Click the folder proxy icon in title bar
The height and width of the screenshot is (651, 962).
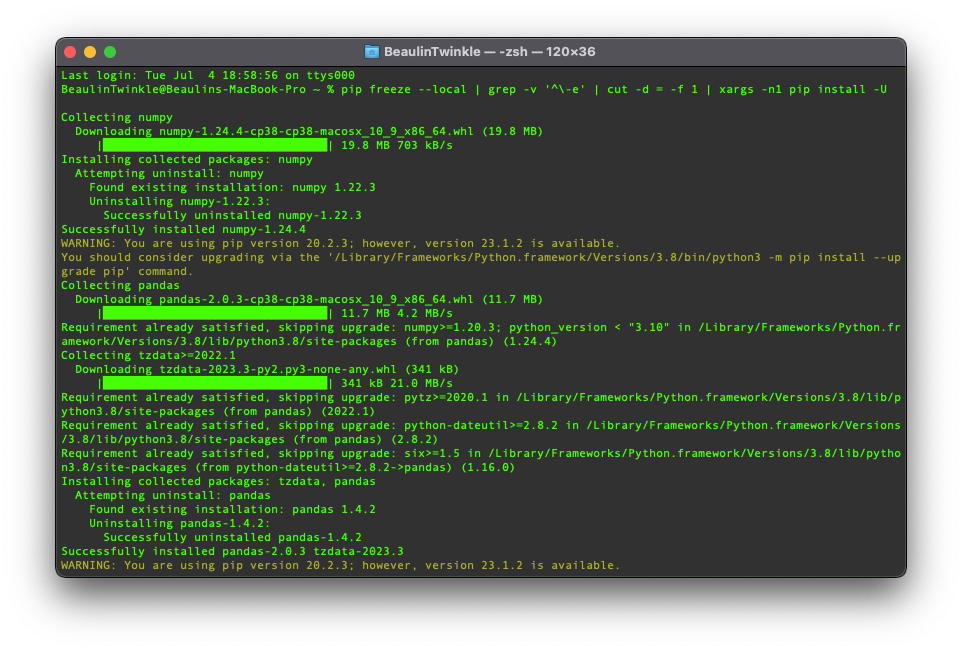372,51
